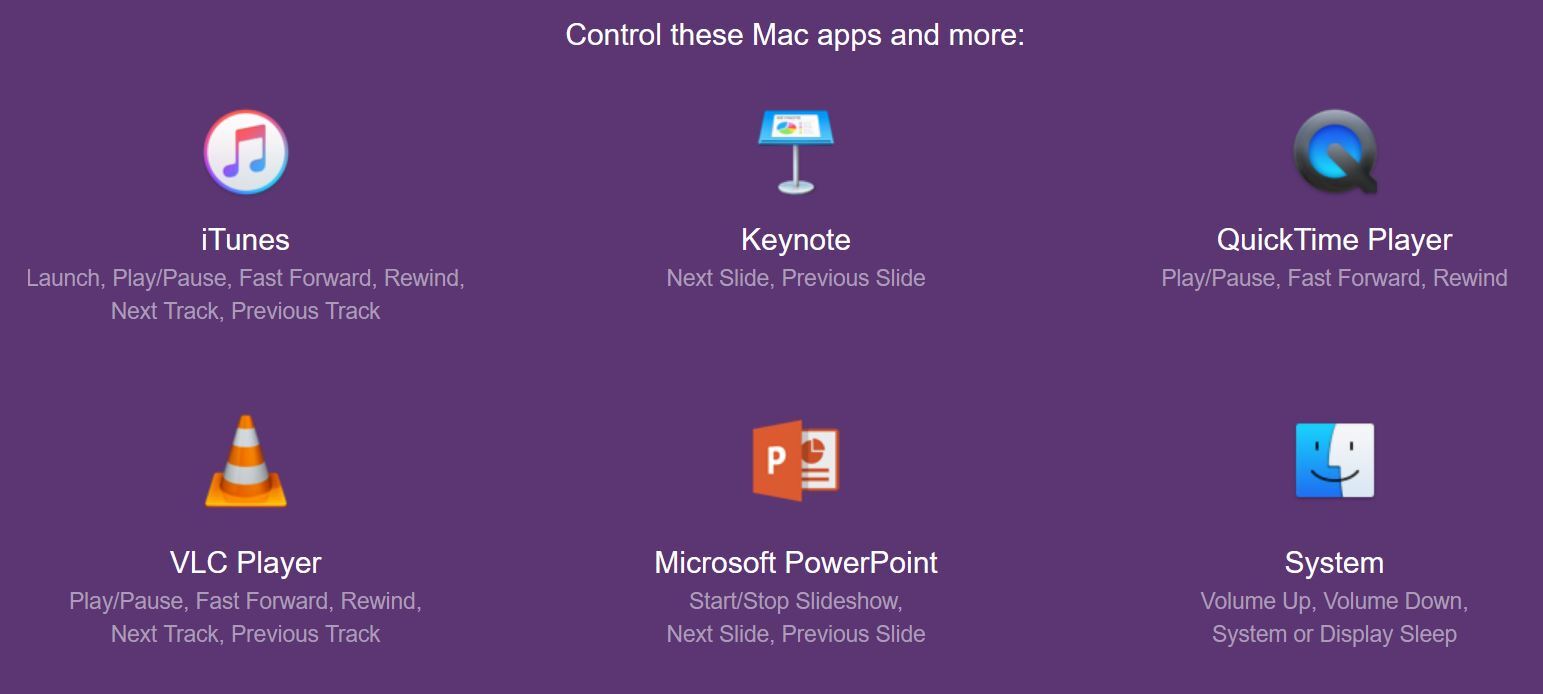The width and height of the screenshot is (1543, 694).
Task: Click the VLC traffic cone icon
Action: point(246,461)
